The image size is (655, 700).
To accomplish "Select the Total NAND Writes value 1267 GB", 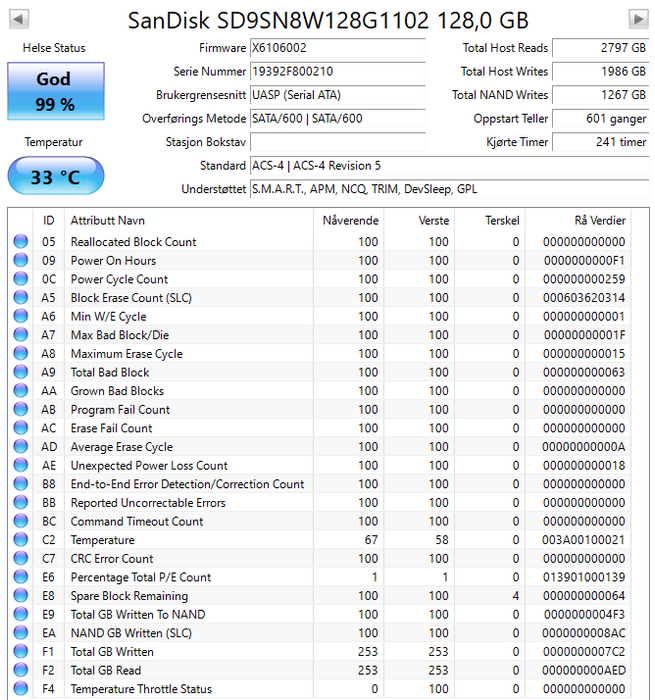I will [x=601, y=95].
